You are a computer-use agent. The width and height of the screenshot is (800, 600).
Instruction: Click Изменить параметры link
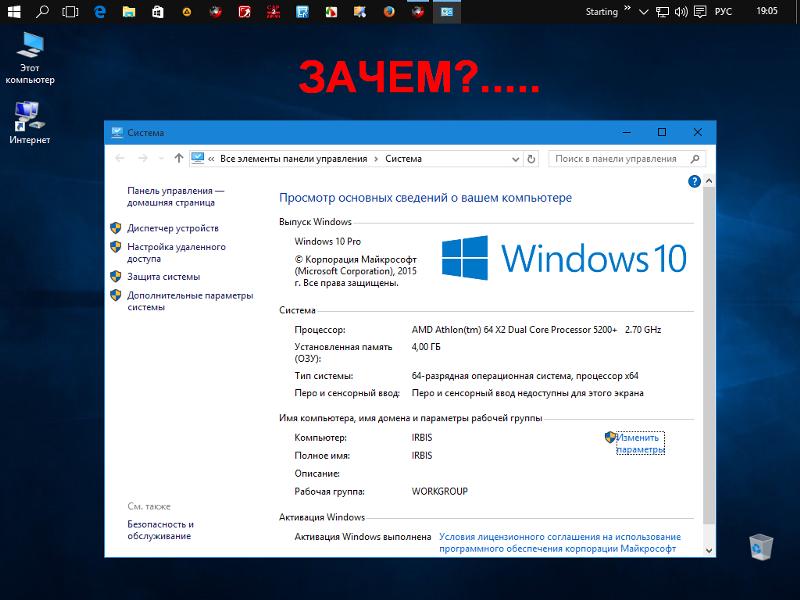640,443
